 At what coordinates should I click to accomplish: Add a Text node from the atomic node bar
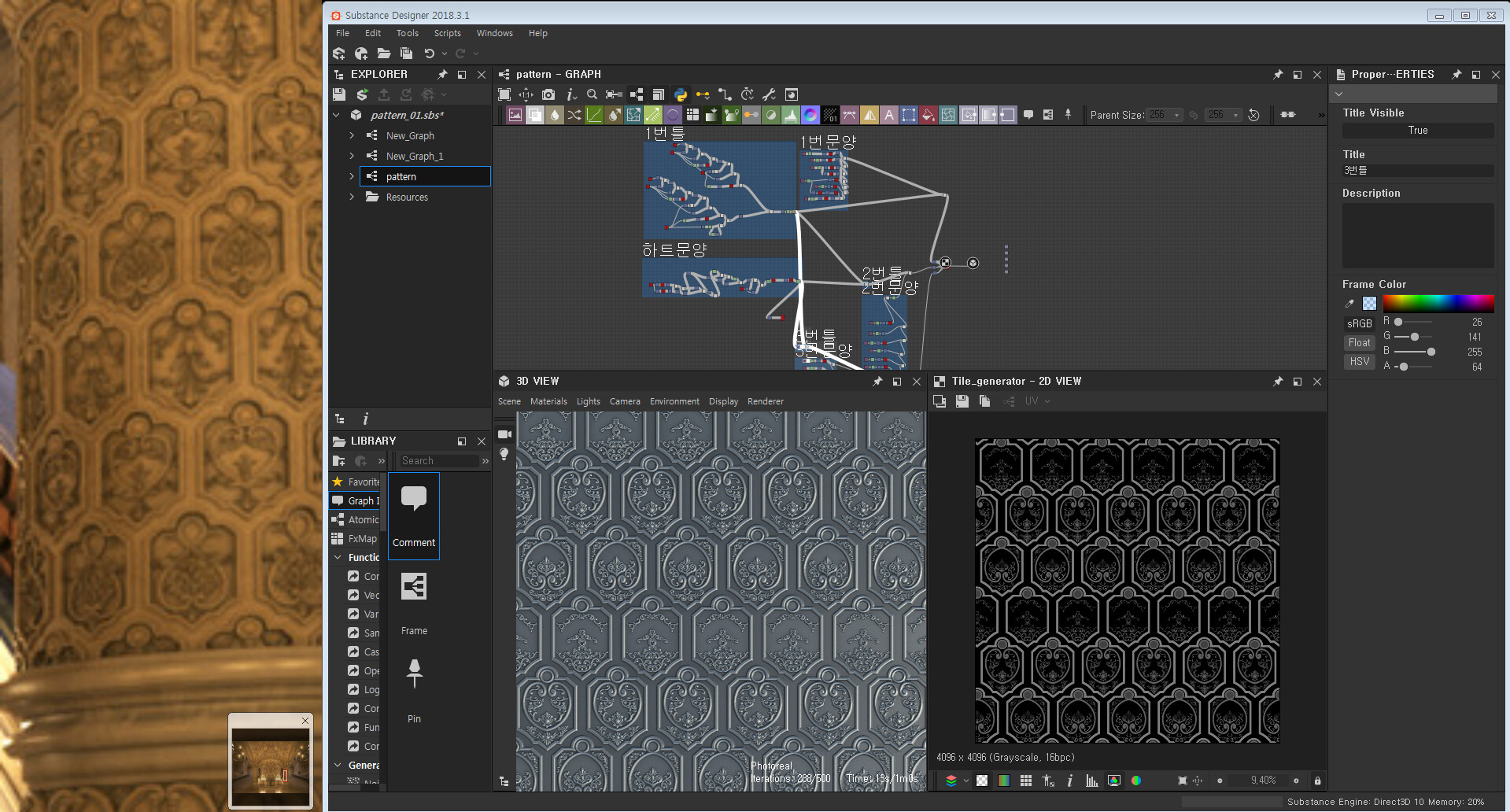click(889, 114)
